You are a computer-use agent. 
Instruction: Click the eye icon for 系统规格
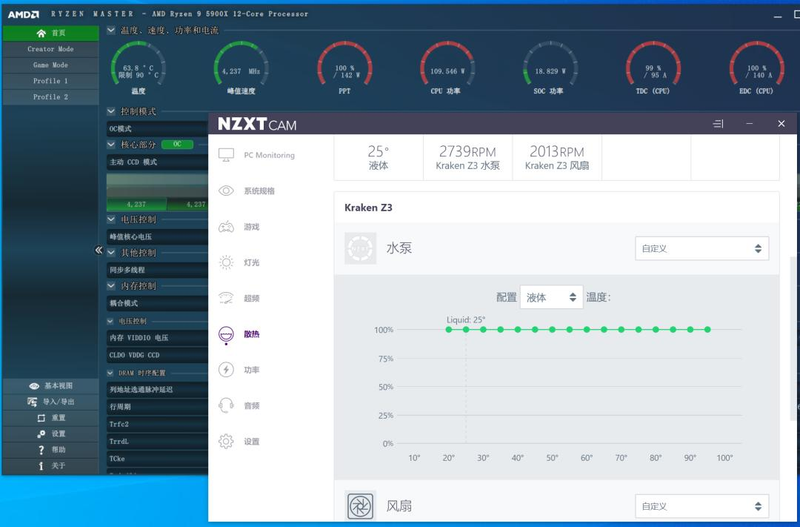pyautogui.click(x=226, y=191)
